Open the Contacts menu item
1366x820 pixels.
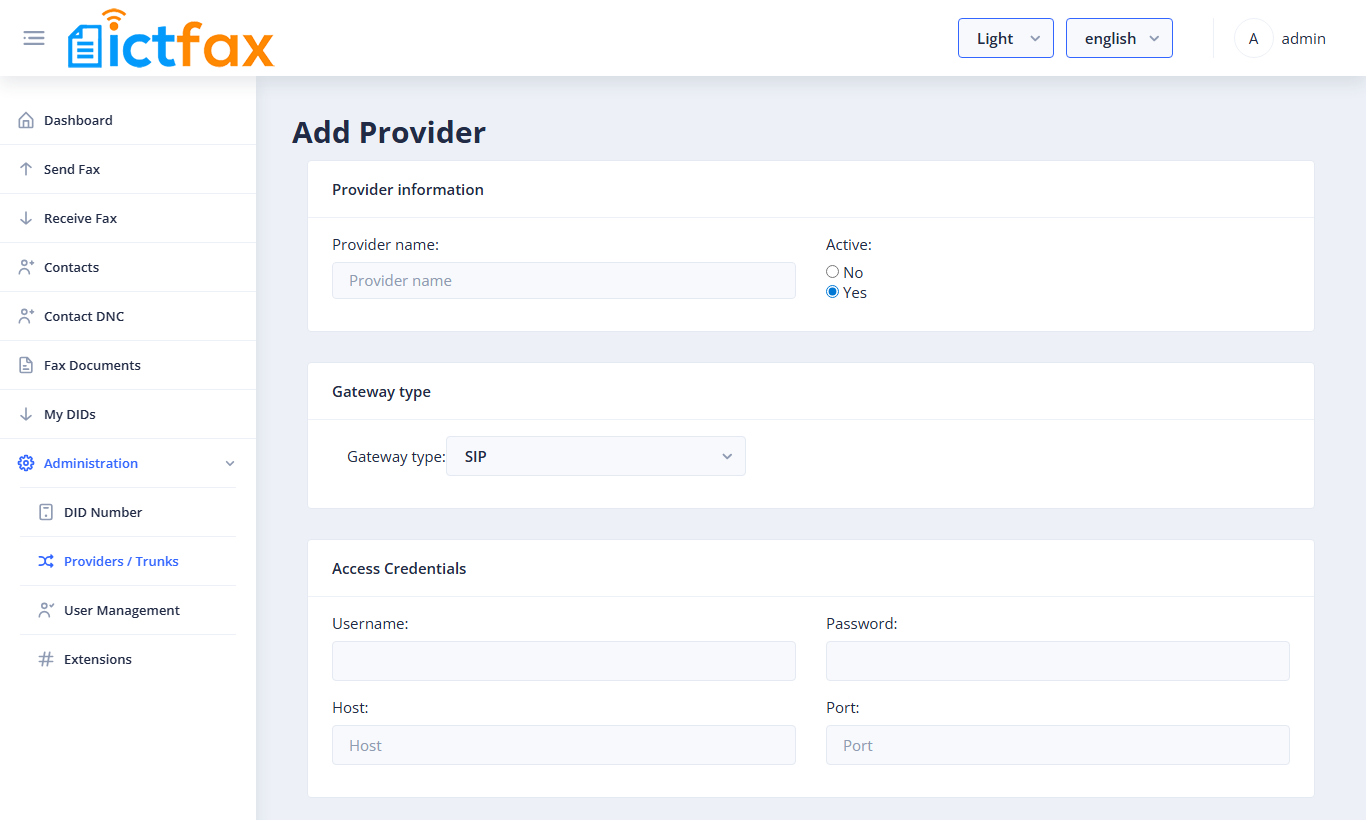(71, 267)
